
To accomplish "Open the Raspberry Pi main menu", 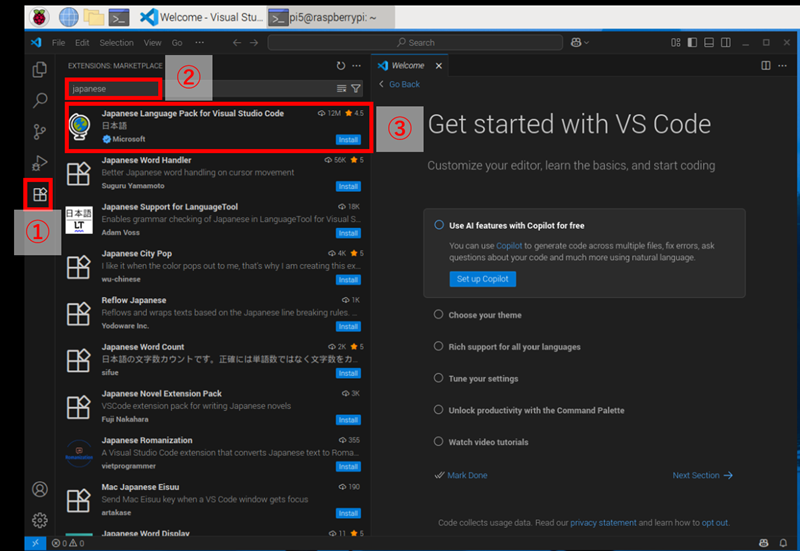I will [x=39, y=17].
